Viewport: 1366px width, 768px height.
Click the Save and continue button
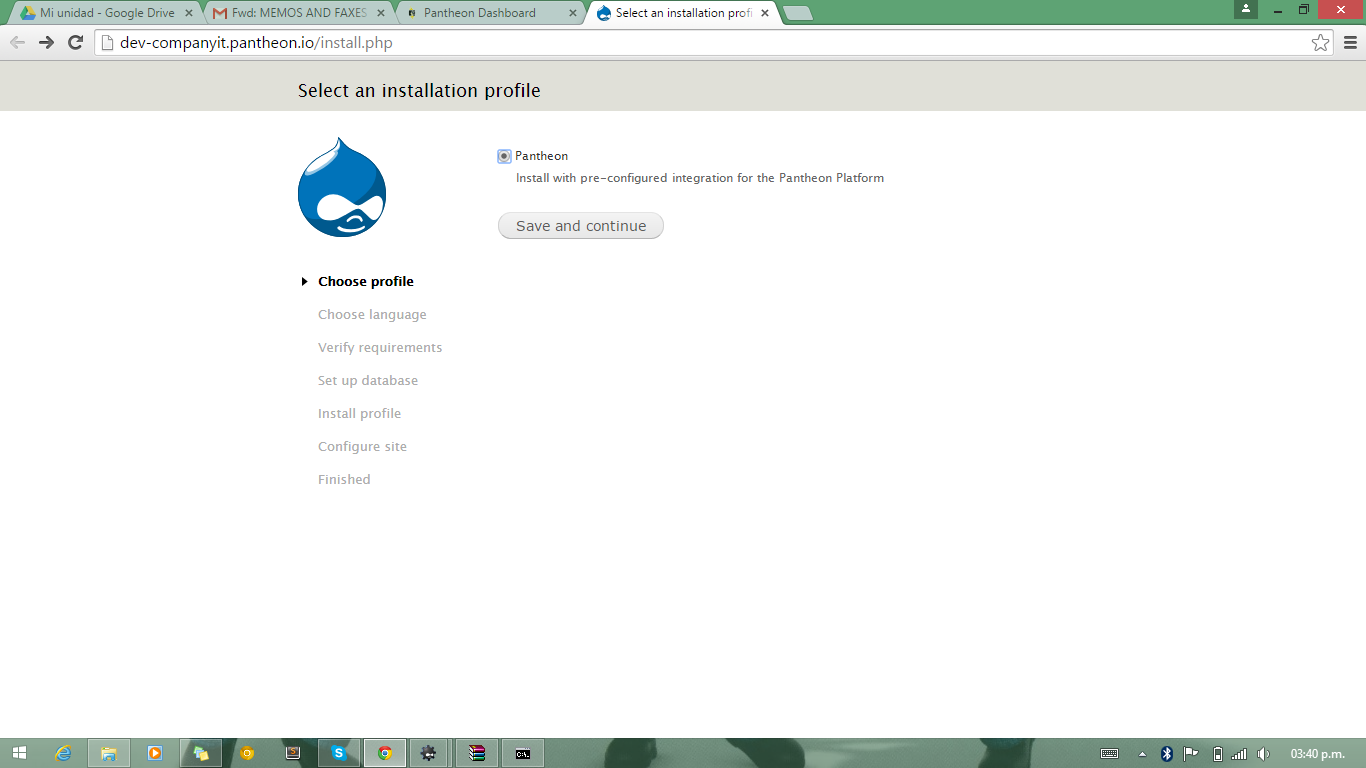click(580, 226)
